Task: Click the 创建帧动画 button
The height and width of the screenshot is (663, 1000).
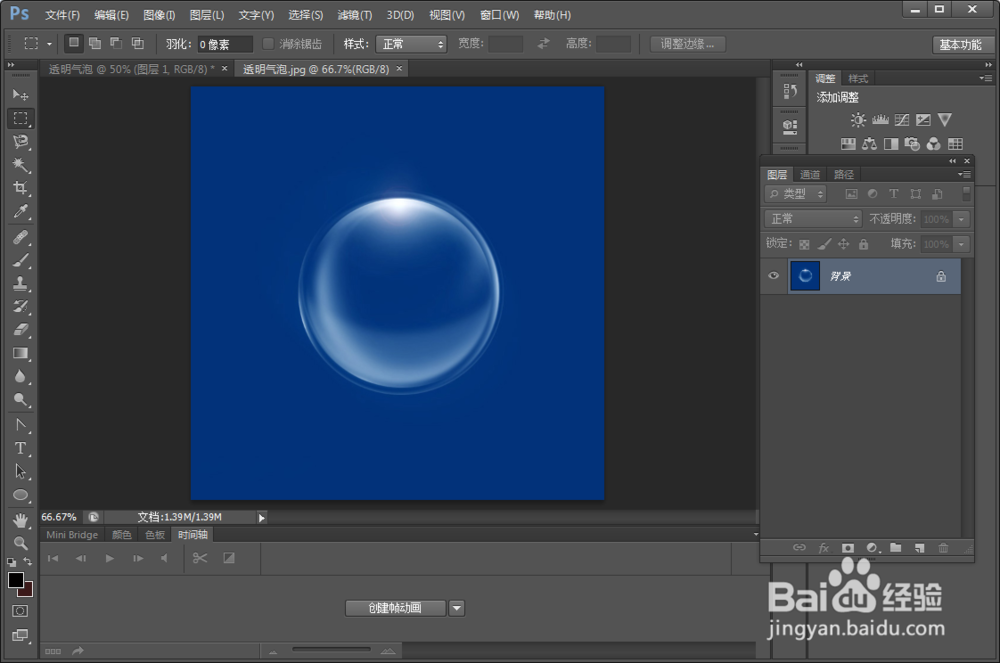Action: point(395,608)
